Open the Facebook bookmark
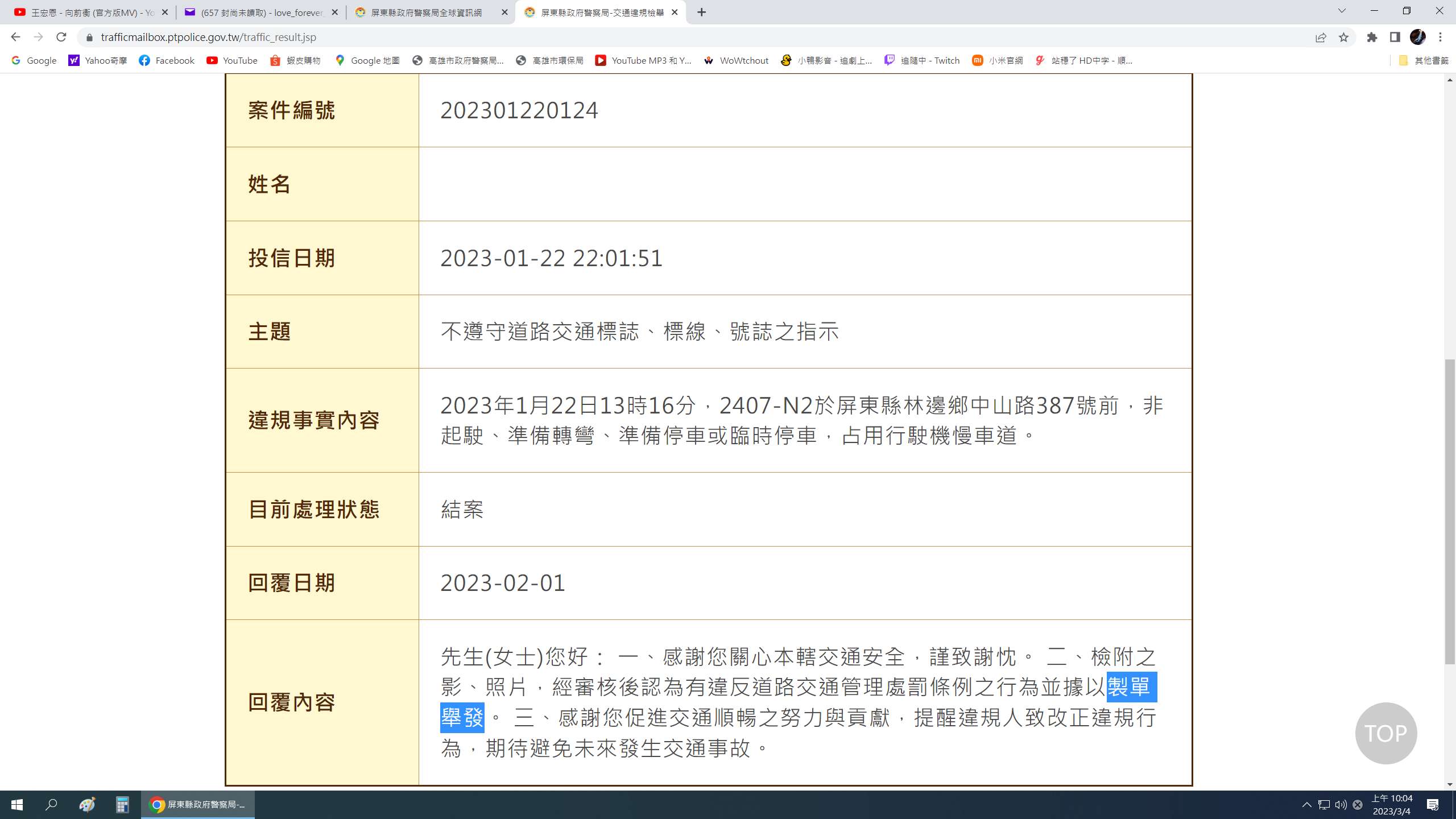The image size is (1456, 819). (167, 60)
